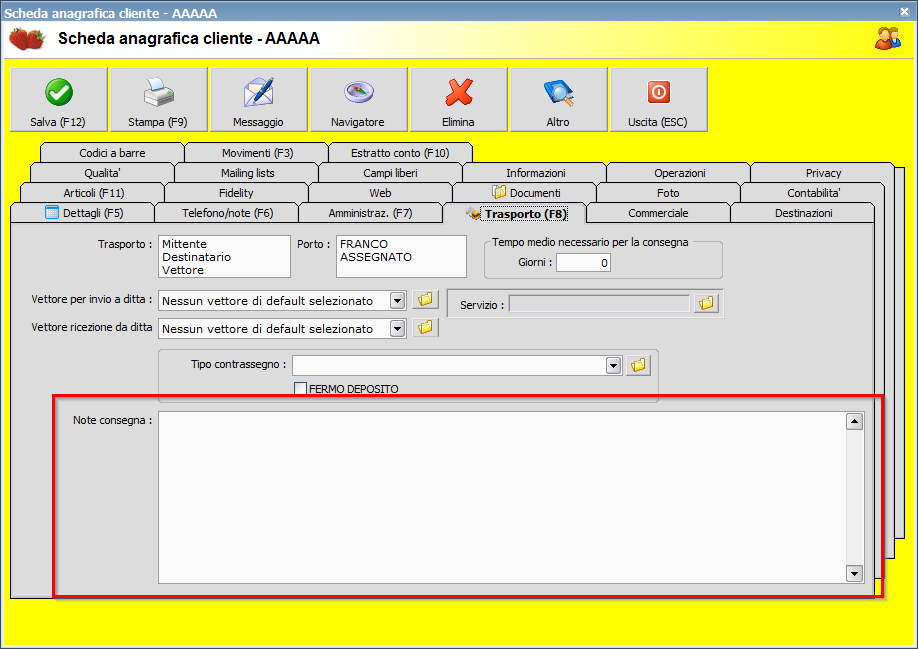The image size is (918, 649).
Task: Click inside the Note consegna text area
Action: pos(502,497)
